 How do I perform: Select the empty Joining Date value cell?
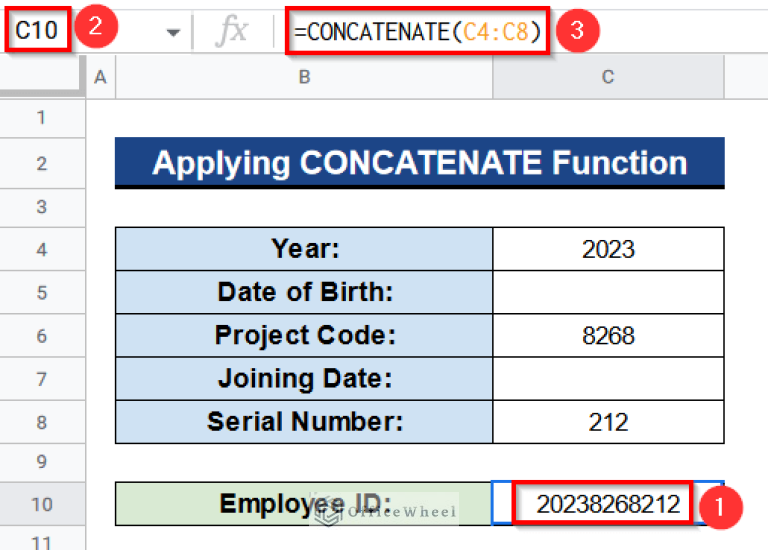point(608,378)
